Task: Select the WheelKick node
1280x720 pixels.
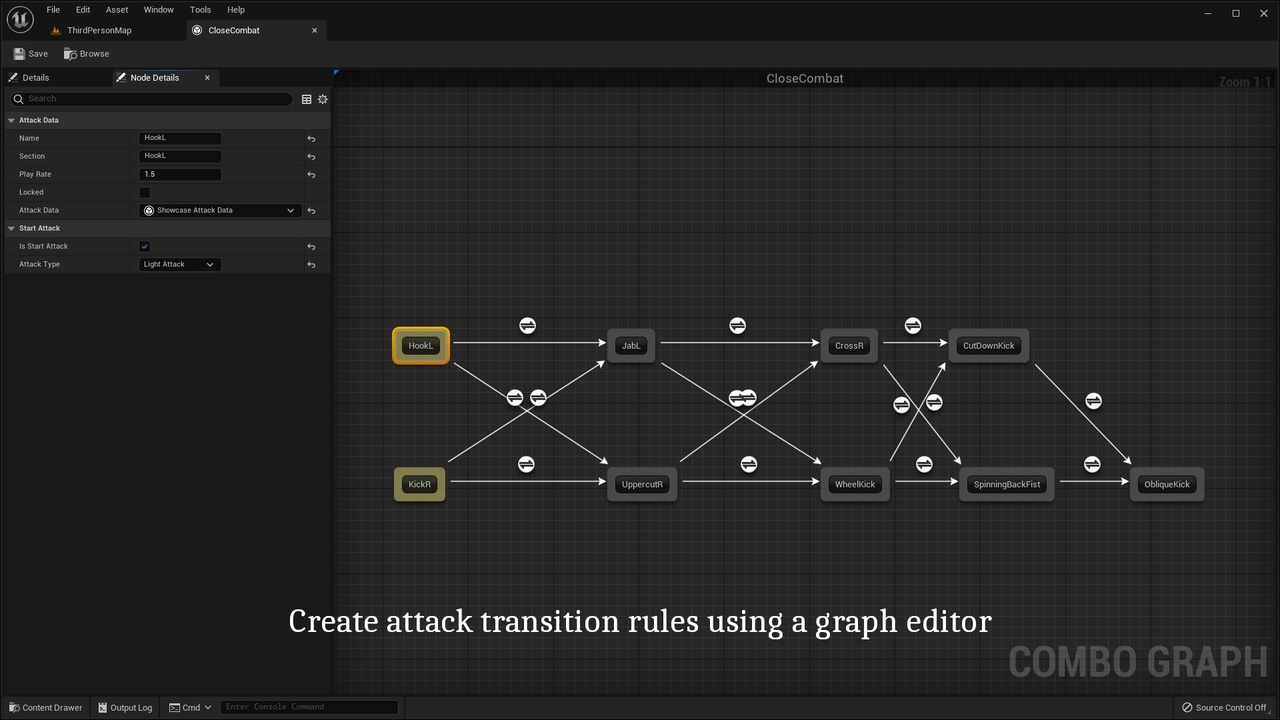Action: [855, 484]
